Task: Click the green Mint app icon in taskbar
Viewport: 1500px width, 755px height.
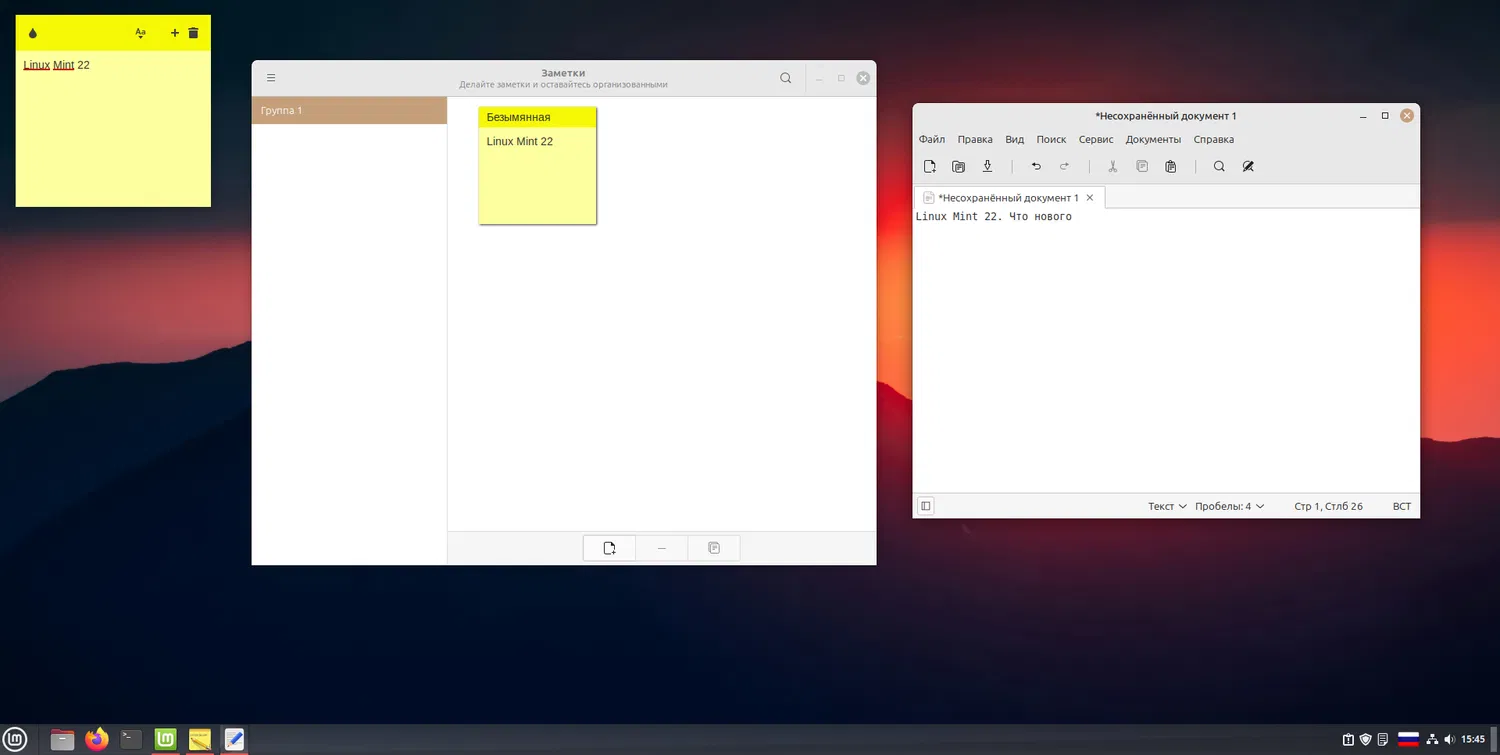Action: 166,740
